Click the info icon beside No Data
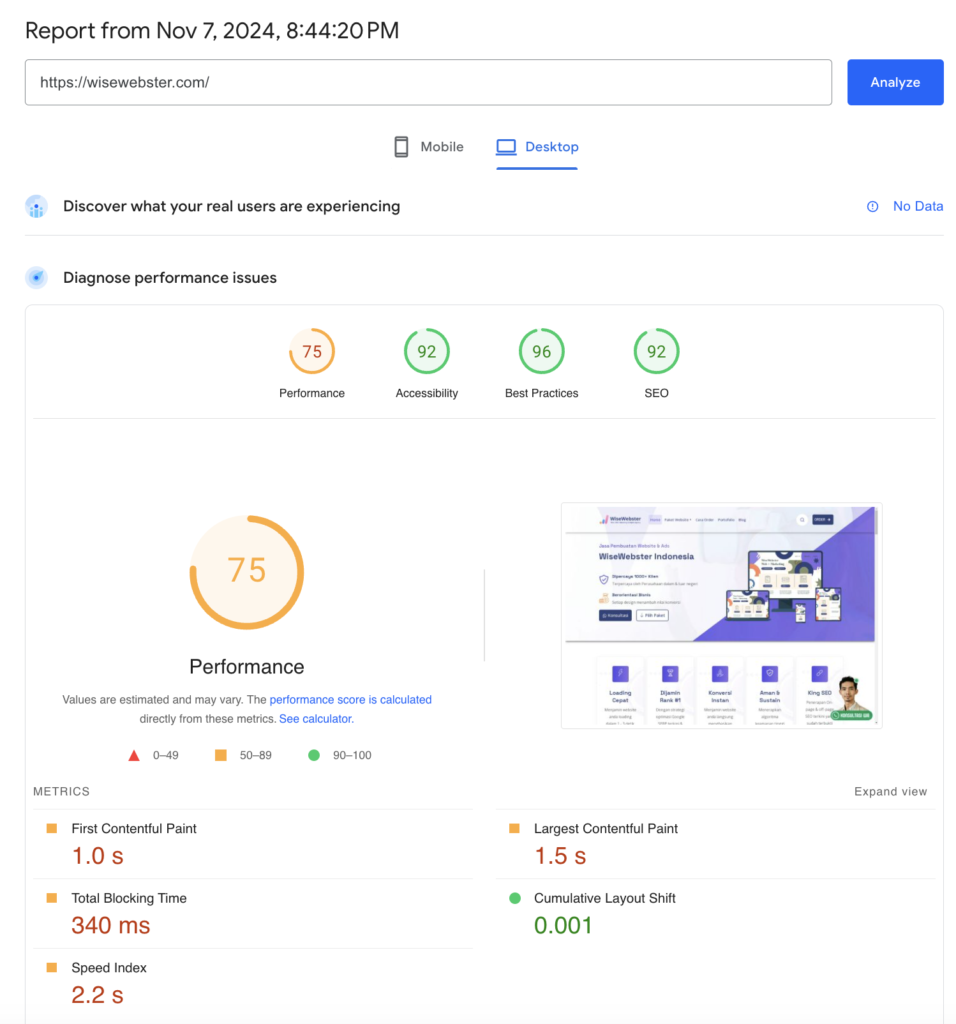Viewport: 956px width, 1024px height. [x=871, y=206]
